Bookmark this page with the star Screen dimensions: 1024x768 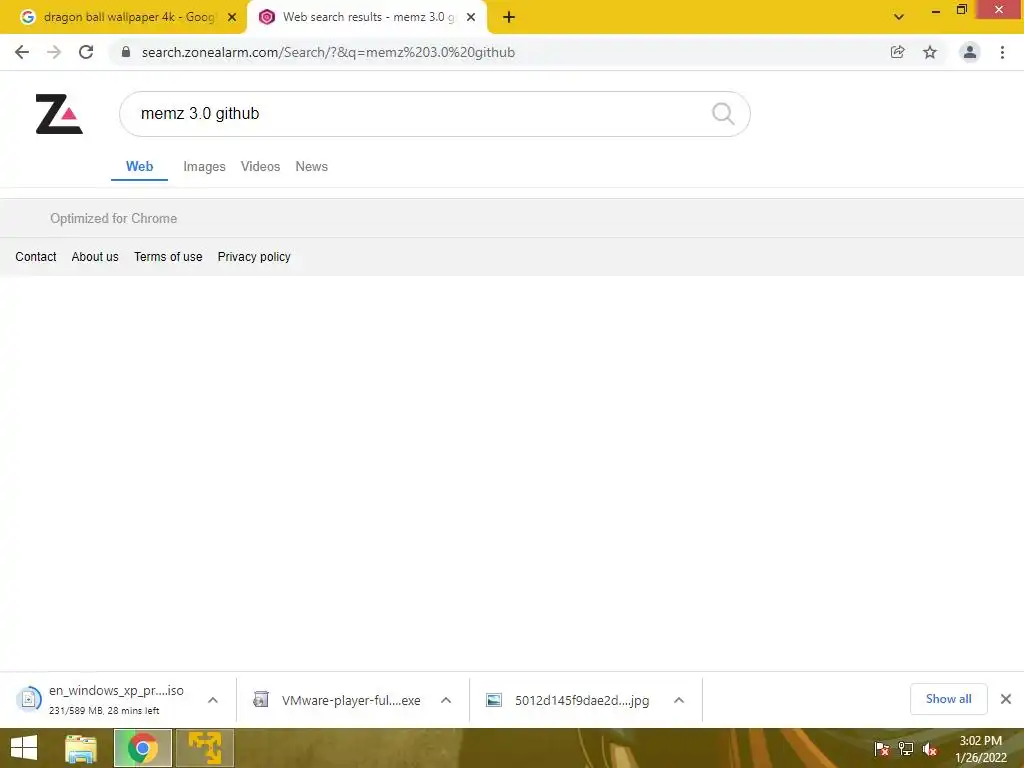(x=930, y=52)
